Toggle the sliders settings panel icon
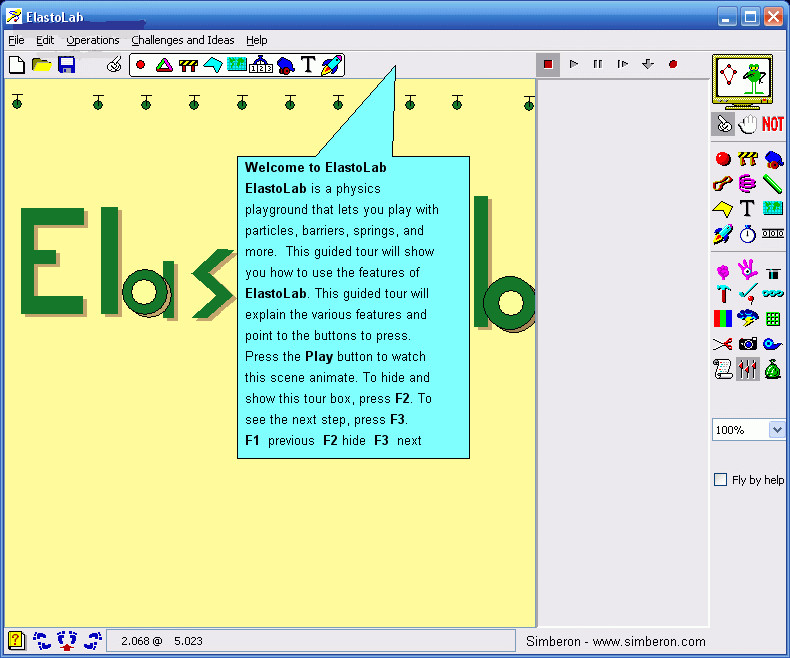 pyautogui.click(x=748, y=369)
